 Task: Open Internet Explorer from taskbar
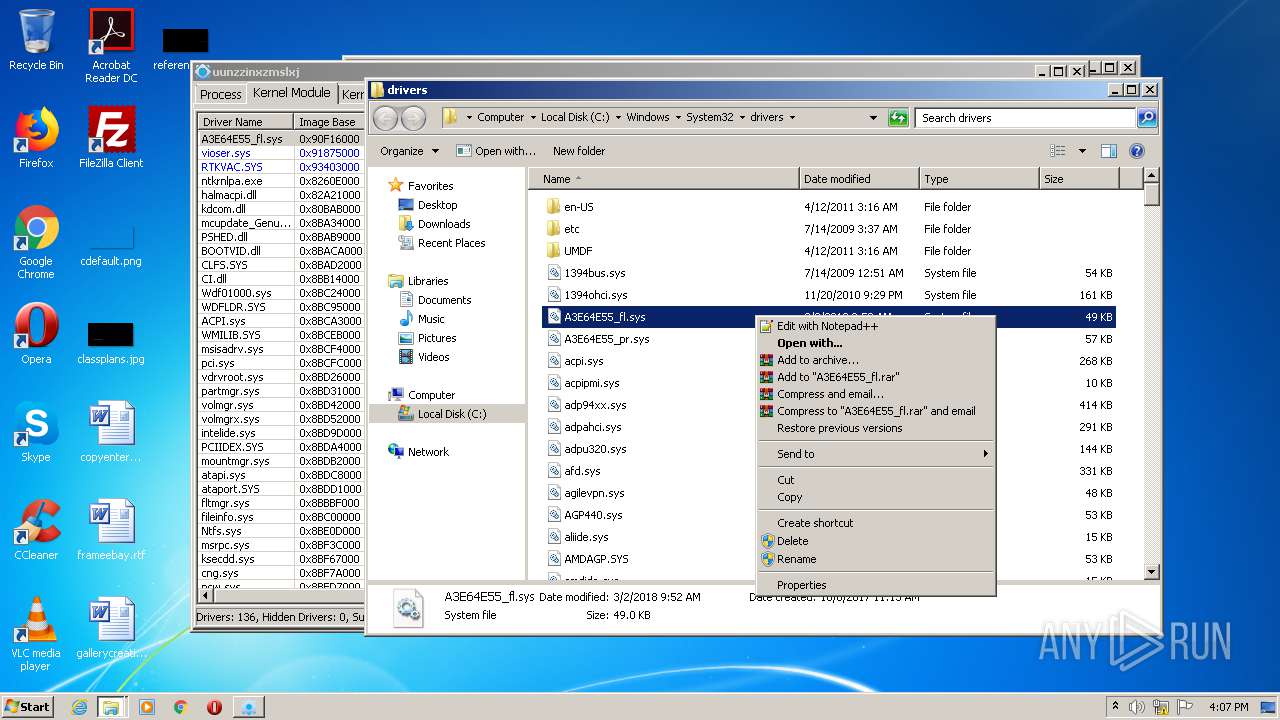pos(79,707)
